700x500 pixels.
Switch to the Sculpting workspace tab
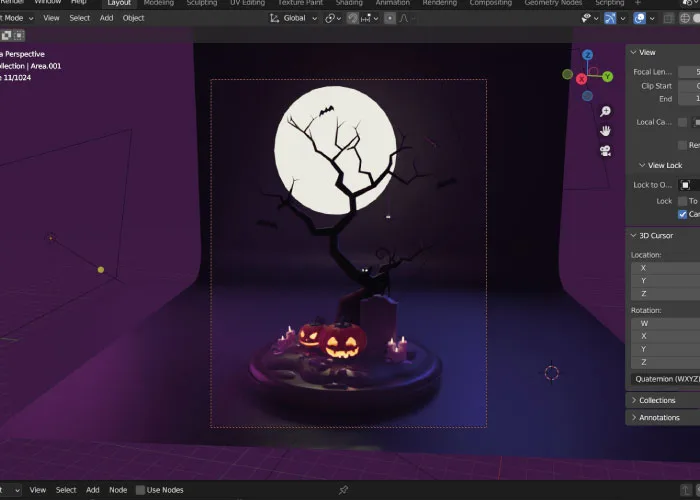pos(201,3)
